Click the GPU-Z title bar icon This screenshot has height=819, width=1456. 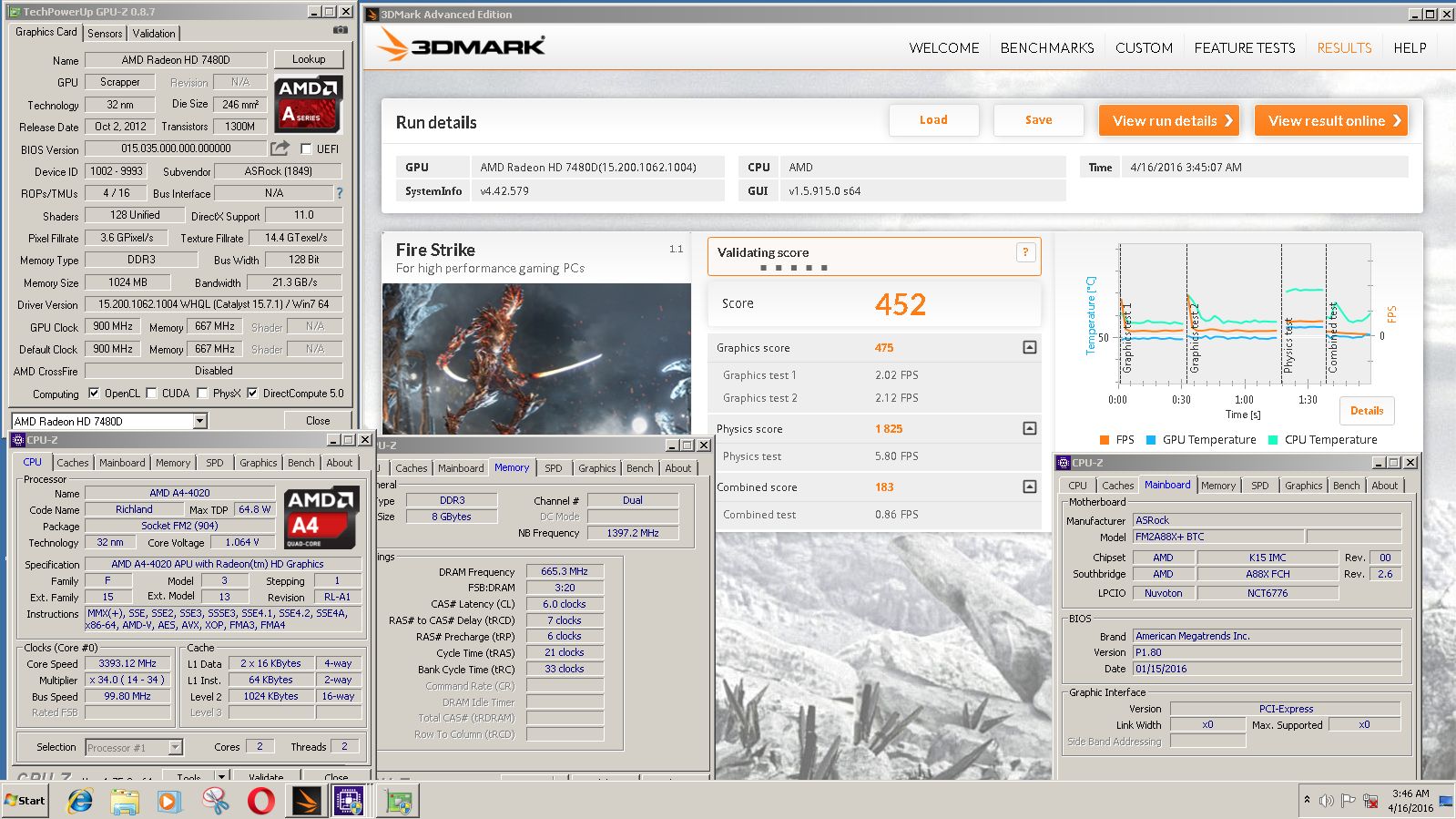(x=14, y=12)
